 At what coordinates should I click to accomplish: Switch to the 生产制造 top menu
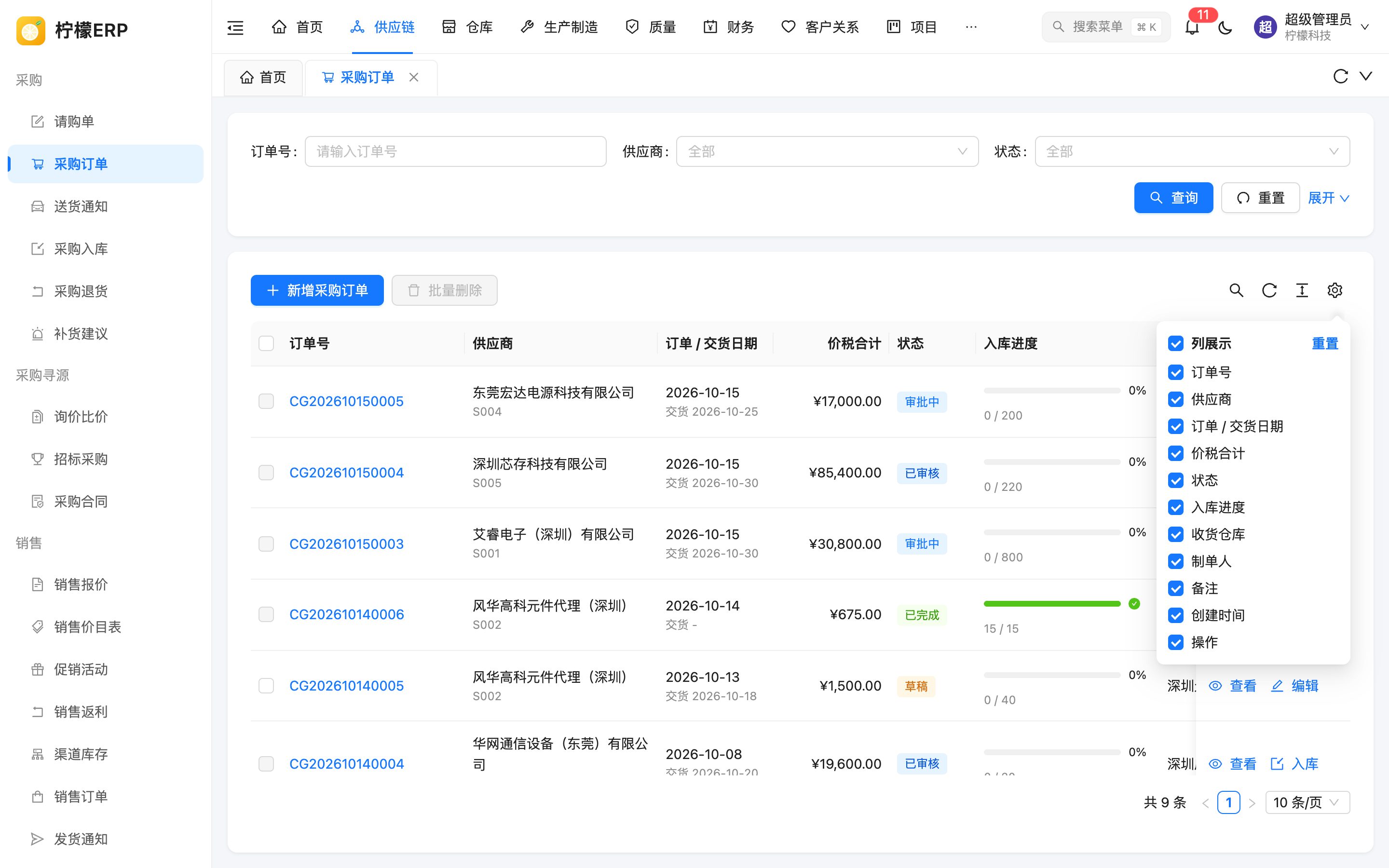559,27
